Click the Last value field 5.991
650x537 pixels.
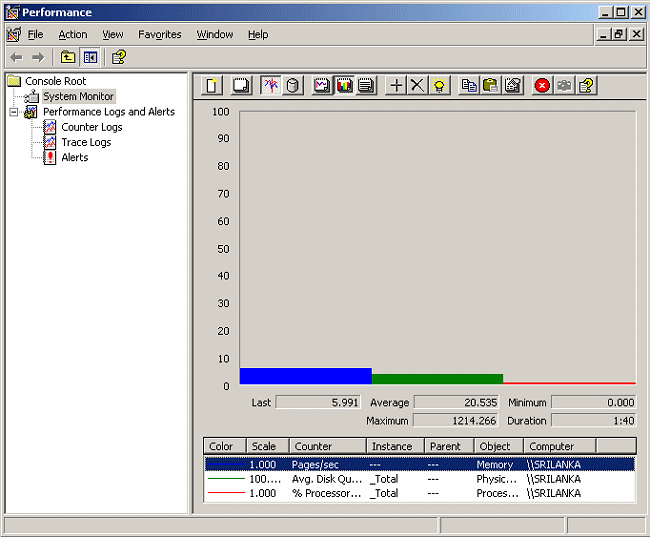tap(318, 402)
